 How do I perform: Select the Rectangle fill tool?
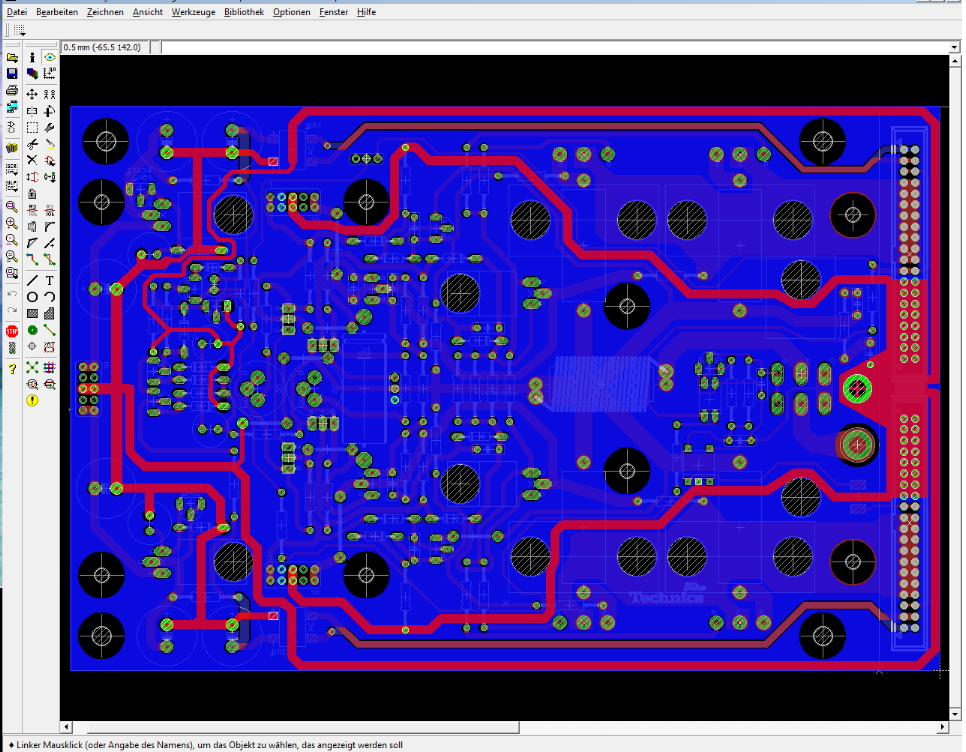click(x=32, y=313)
